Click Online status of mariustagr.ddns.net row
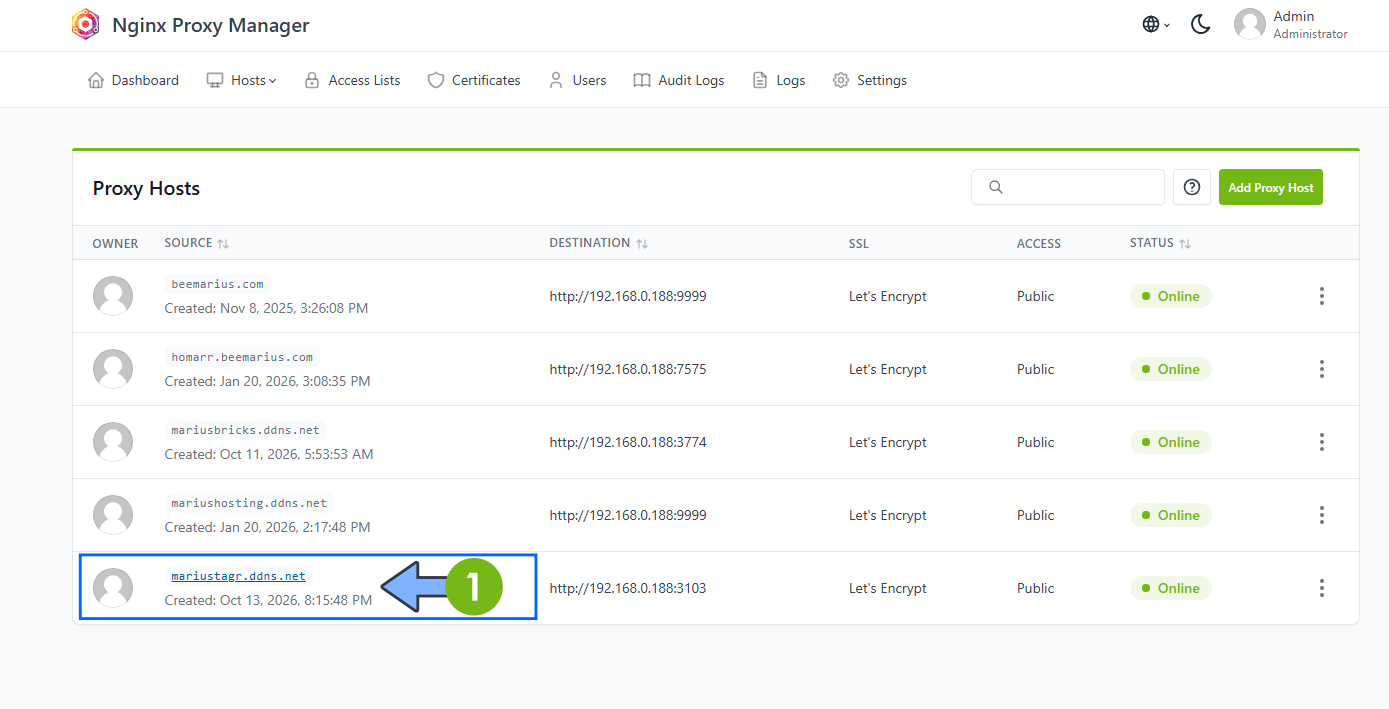The height and width of the screenshot is (709, 1389). tap(1170, 588)
